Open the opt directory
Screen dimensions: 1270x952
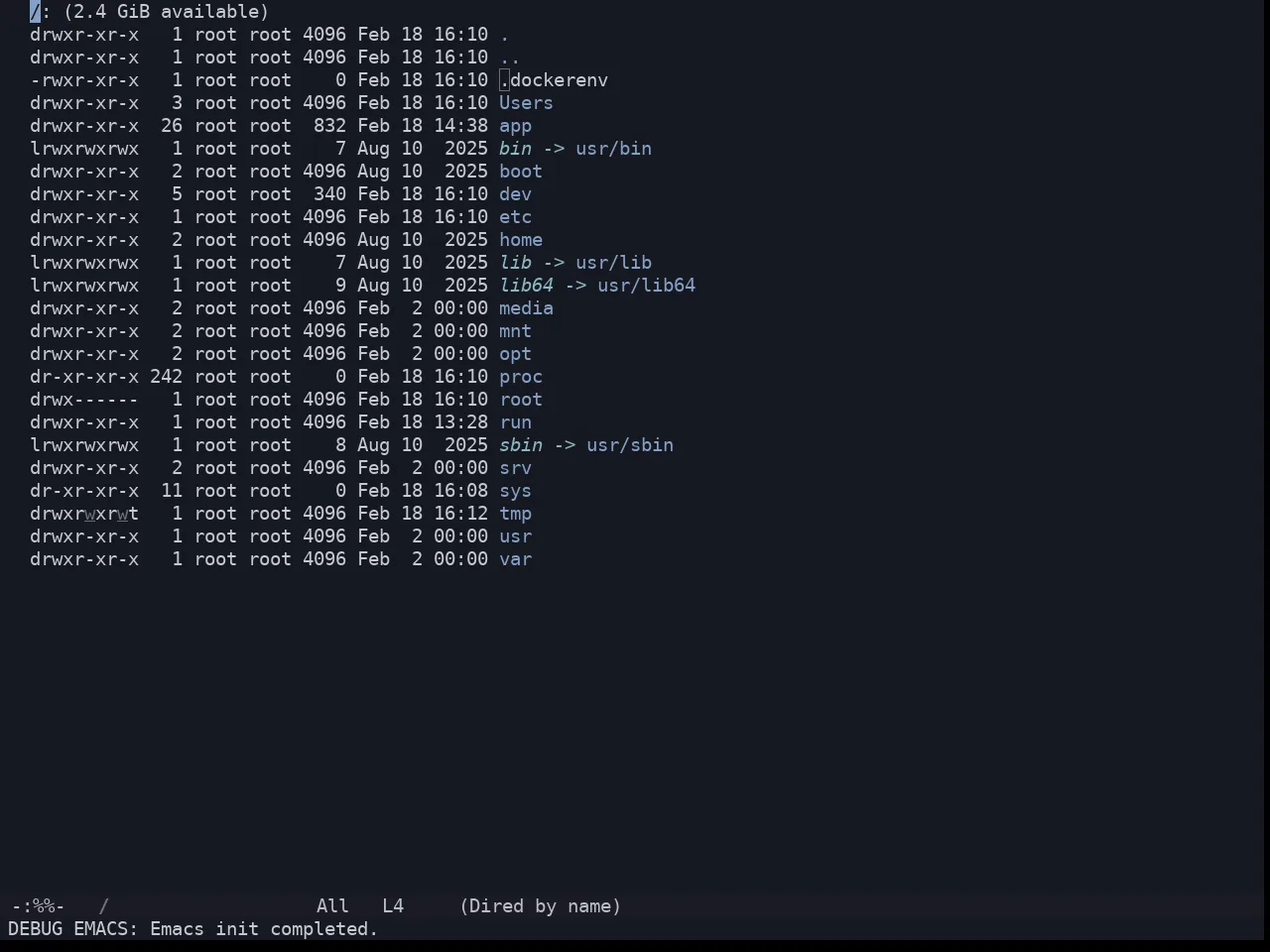[x=515, y=354]
